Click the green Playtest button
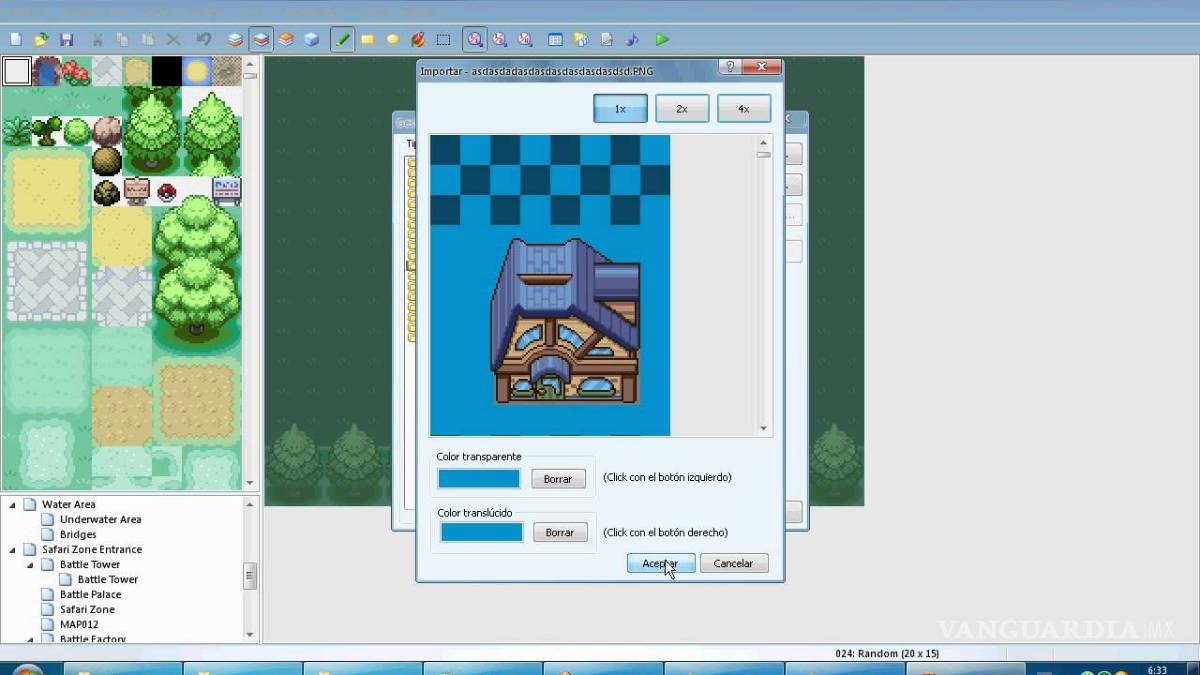 click(662, 40)
